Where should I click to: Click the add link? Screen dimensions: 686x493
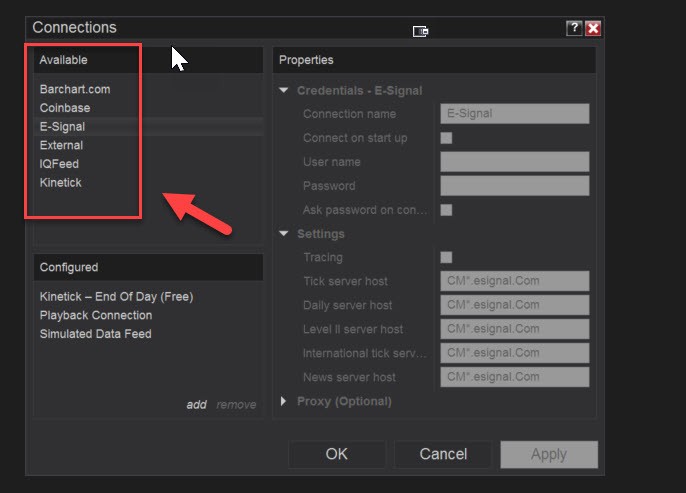coord(196,405)
